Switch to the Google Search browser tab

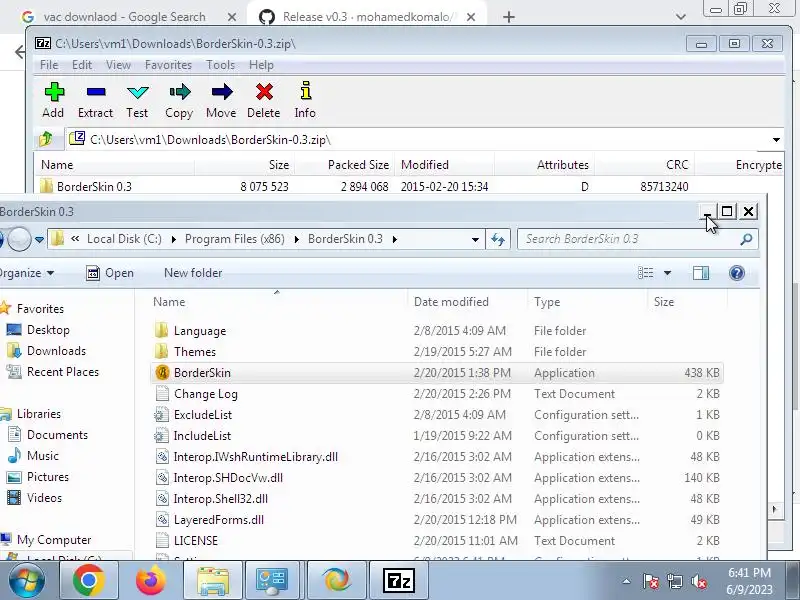pos(124,17)
